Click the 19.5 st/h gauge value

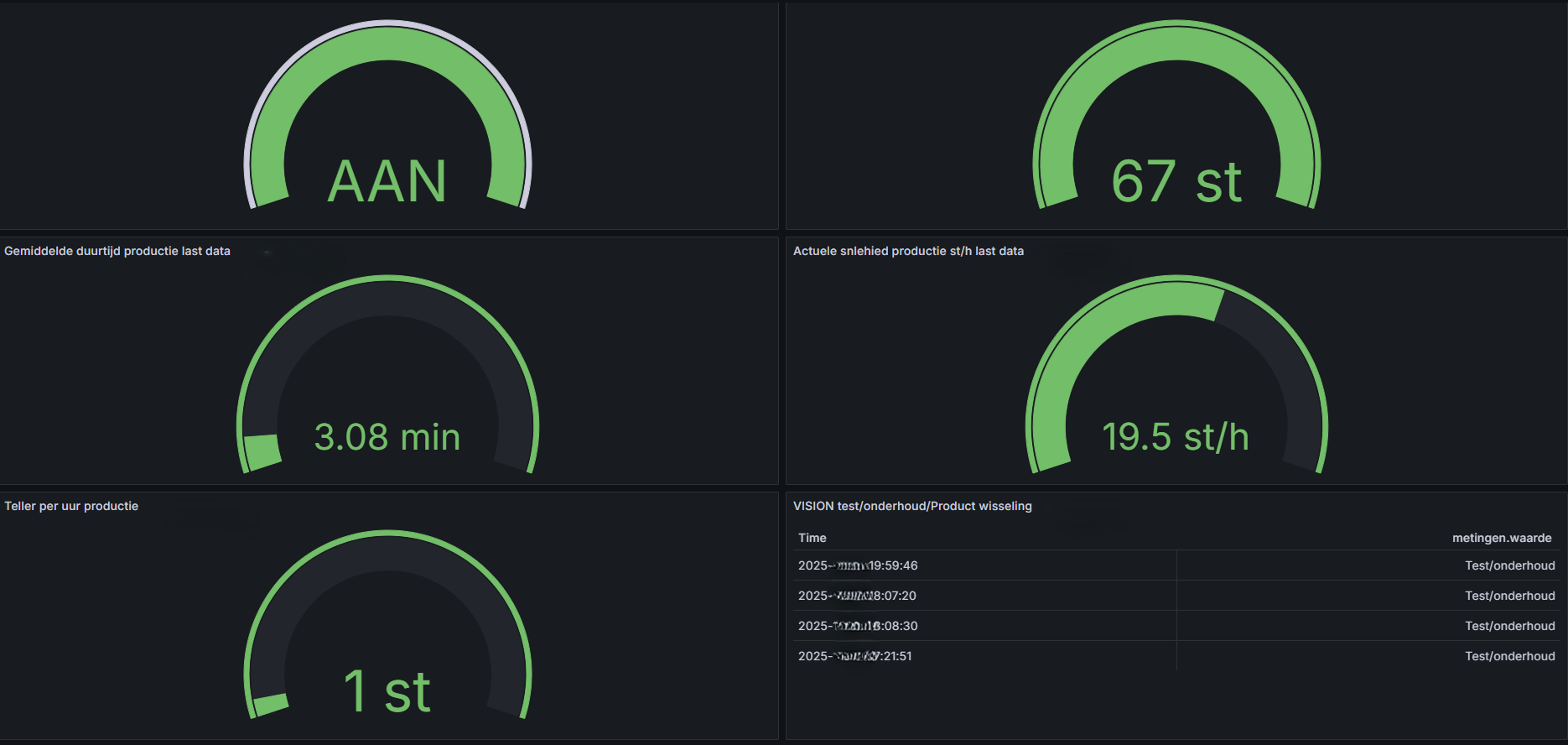(x=1176, y=437)
